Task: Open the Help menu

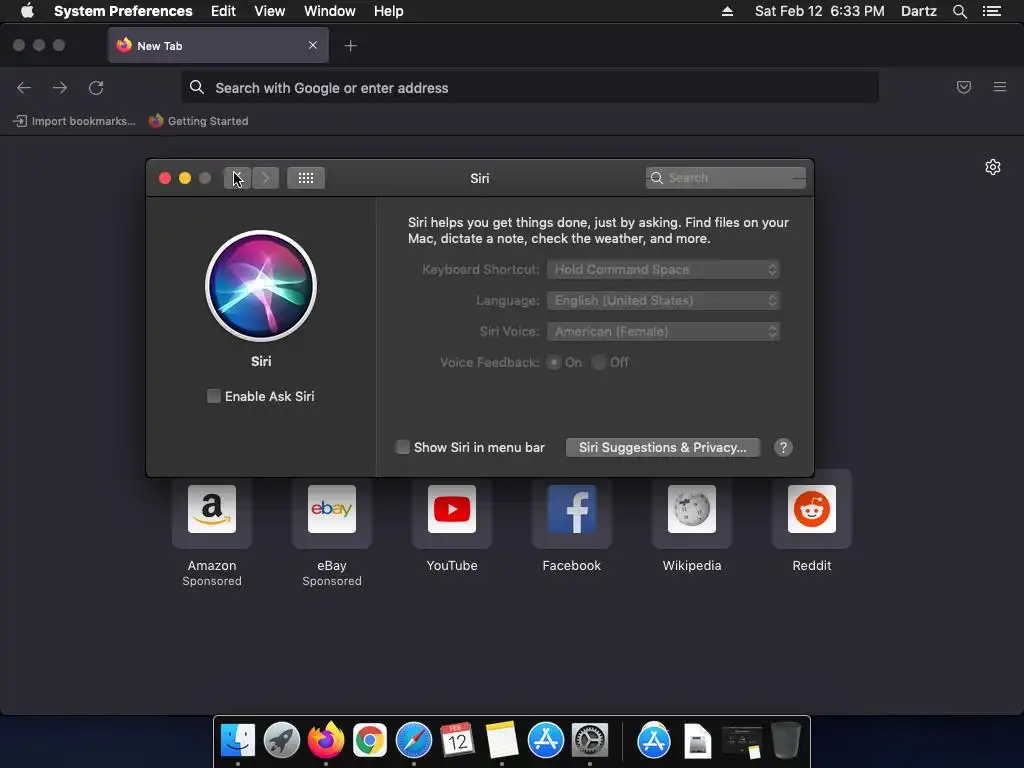Action: (x=389, y=11)
